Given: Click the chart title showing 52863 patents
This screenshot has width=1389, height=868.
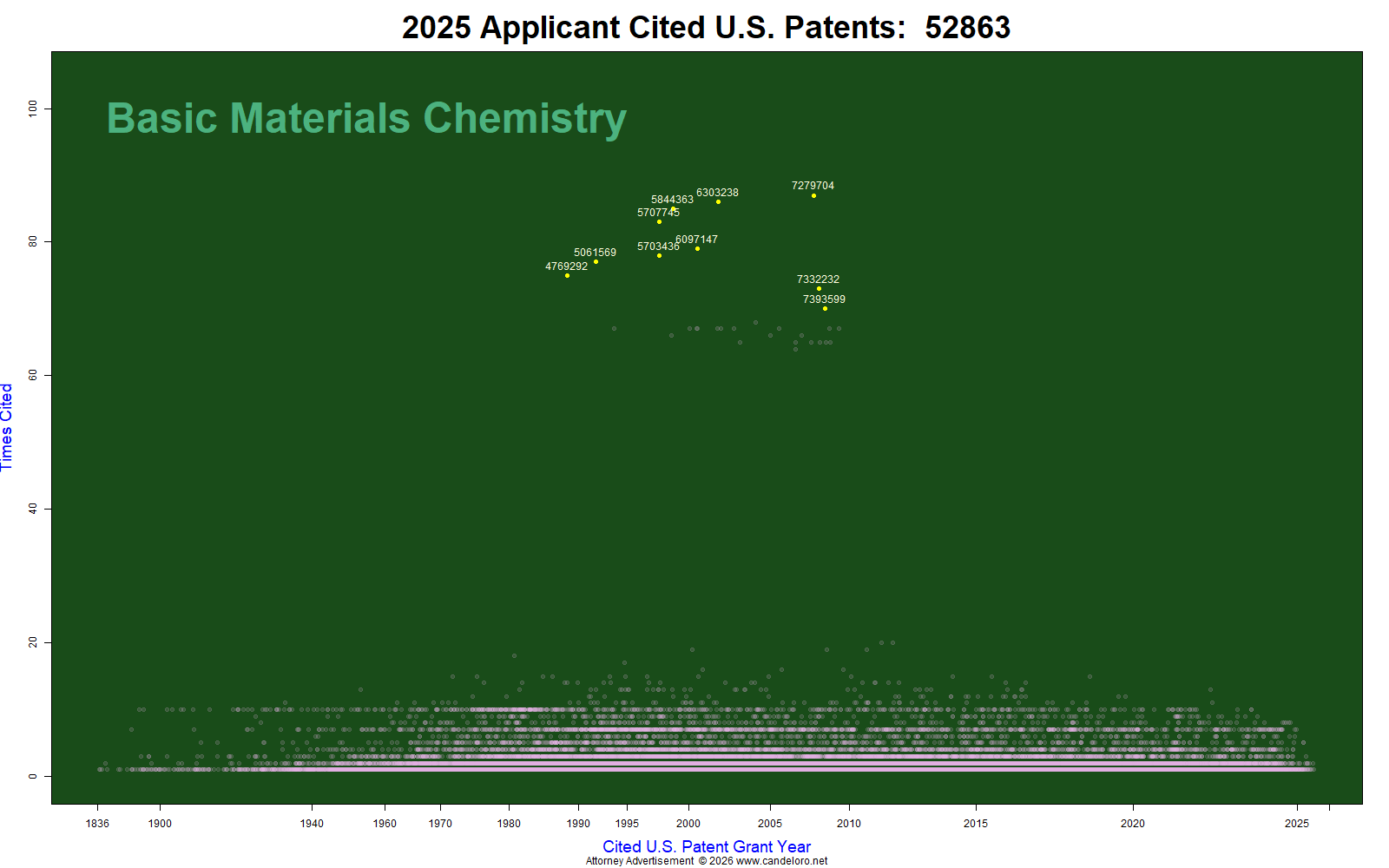Looking at the screenshot, I should (706, 27).
